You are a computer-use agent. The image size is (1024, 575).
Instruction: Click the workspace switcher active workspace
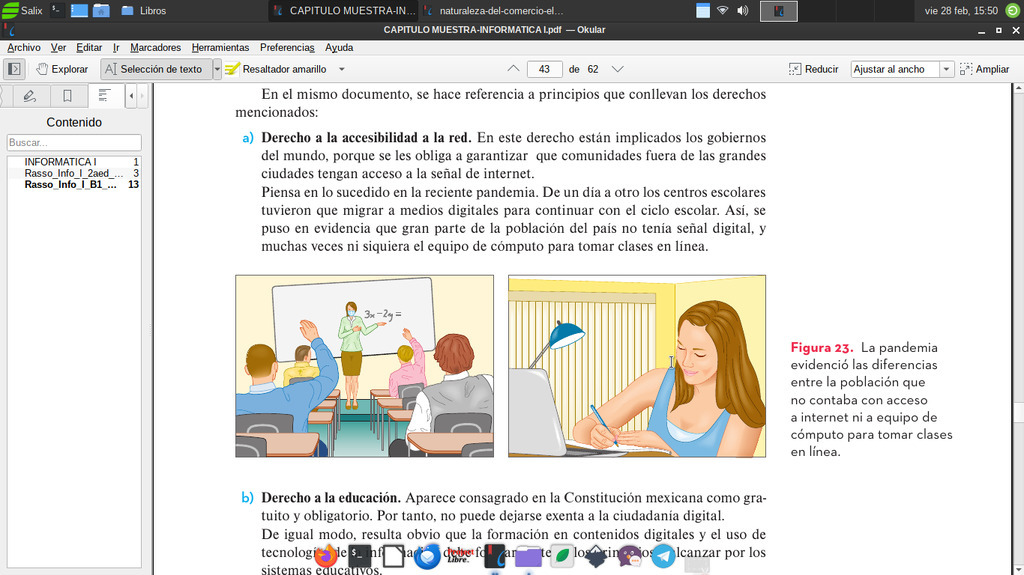click(778, 10)
